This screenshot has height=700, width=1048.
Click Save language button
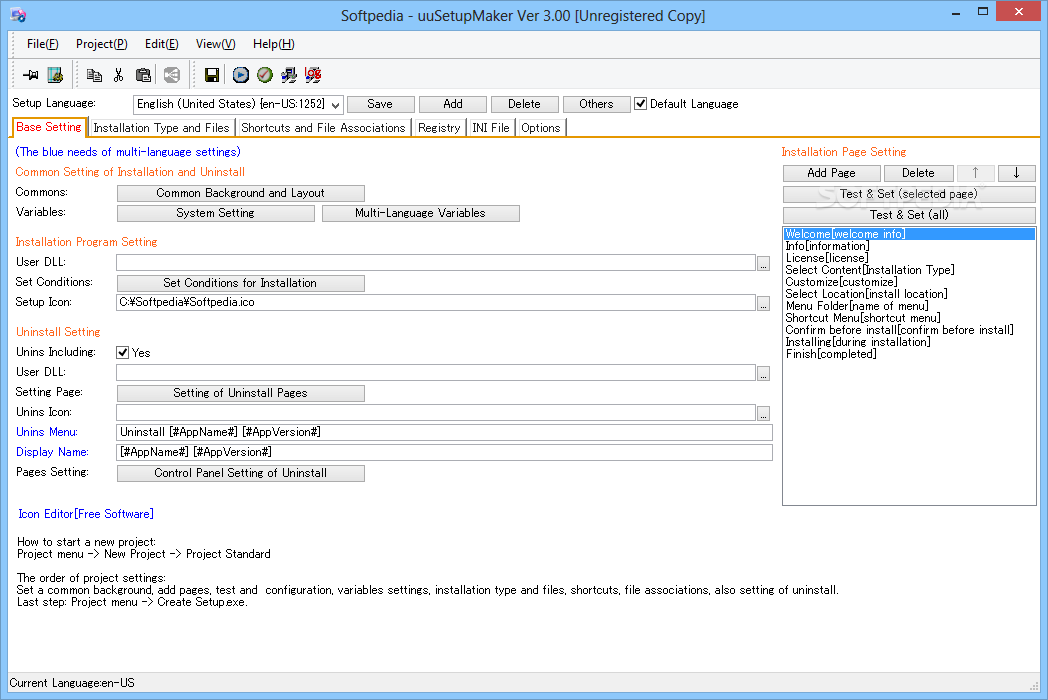tap(380, 104)
